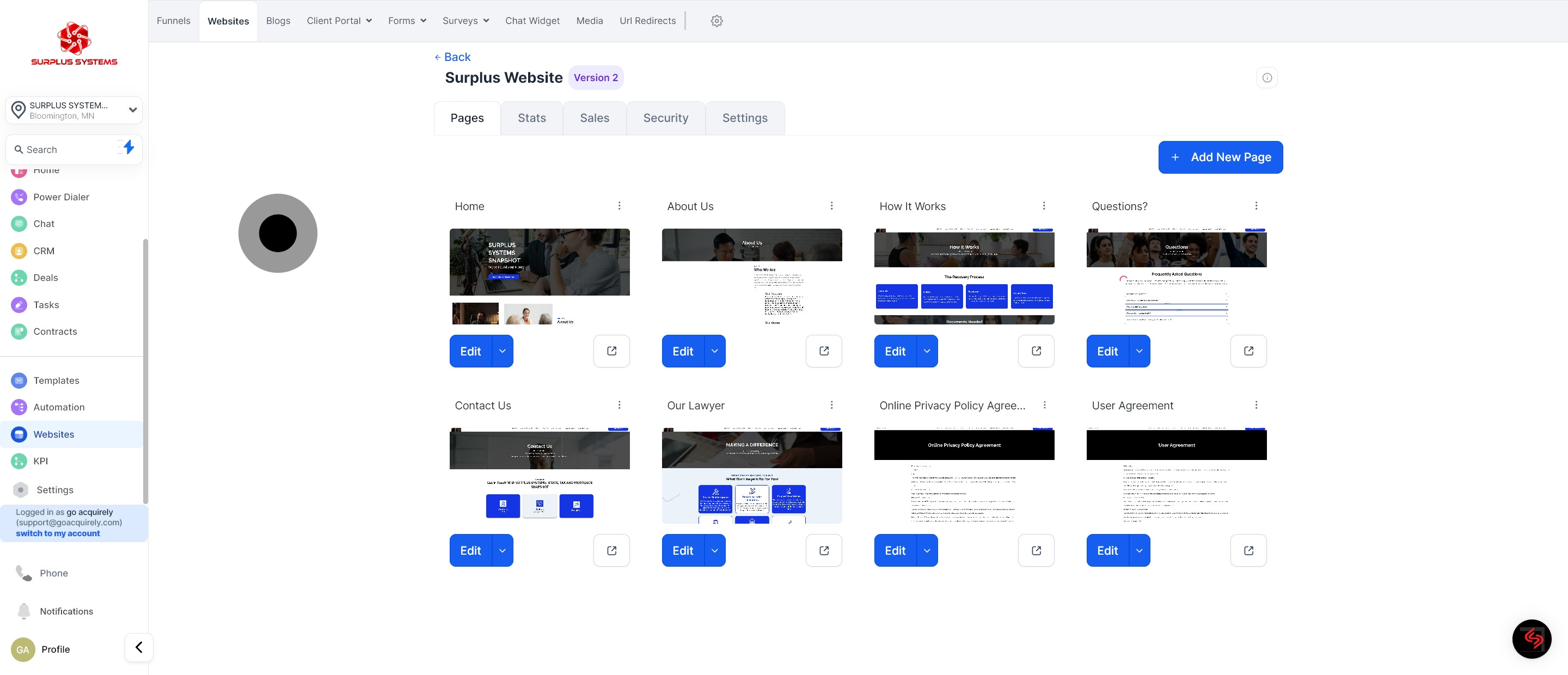1568x675 pixels.
Task: Click quick actions lightning bolt icon
Action: (128, 148)
